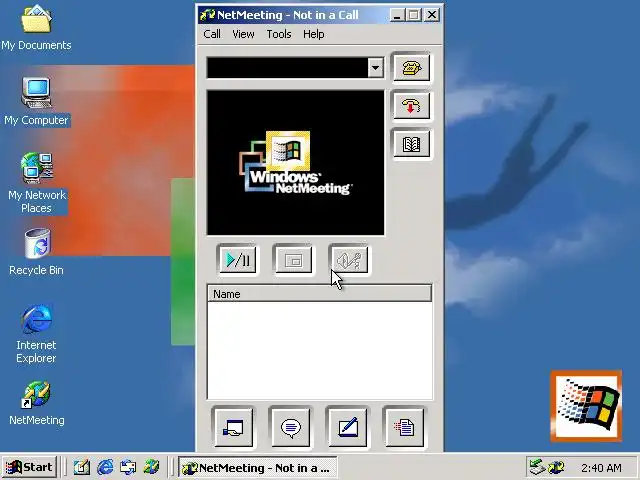Click the Name column header
Viewport: 640px width, 480px height.
coord(320,294)
